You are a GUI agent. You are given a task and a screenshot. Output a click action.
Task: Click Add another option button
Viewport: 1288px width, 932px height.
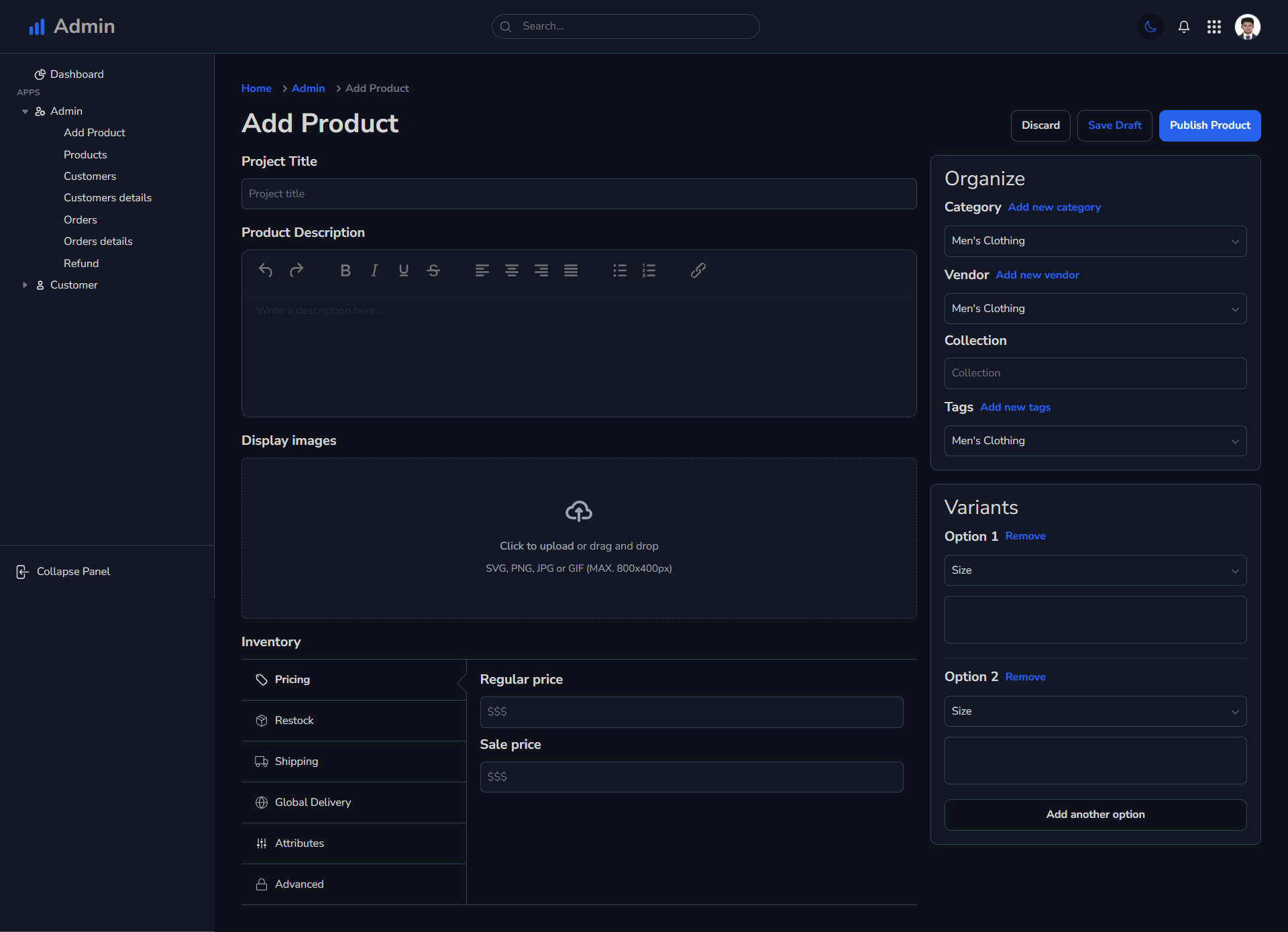(1095, 815)
